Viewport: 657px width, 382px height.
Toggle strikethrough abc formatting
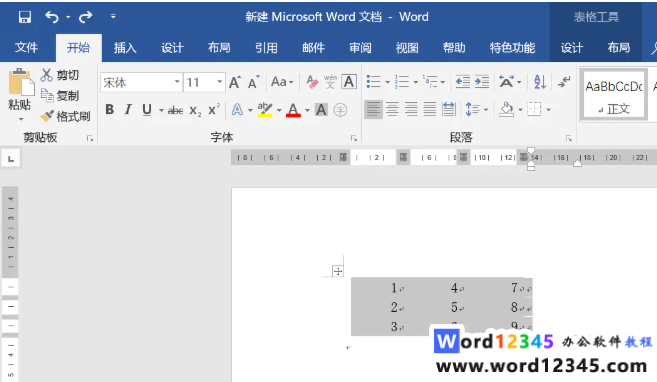tap(175, 110)
